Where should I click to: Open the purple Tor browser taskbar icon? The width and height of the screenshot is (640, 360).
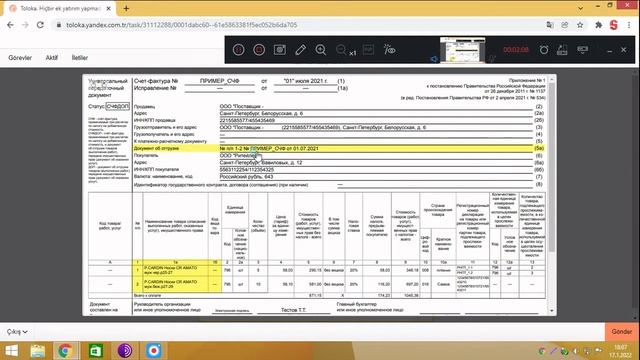[x=124, y=351]
